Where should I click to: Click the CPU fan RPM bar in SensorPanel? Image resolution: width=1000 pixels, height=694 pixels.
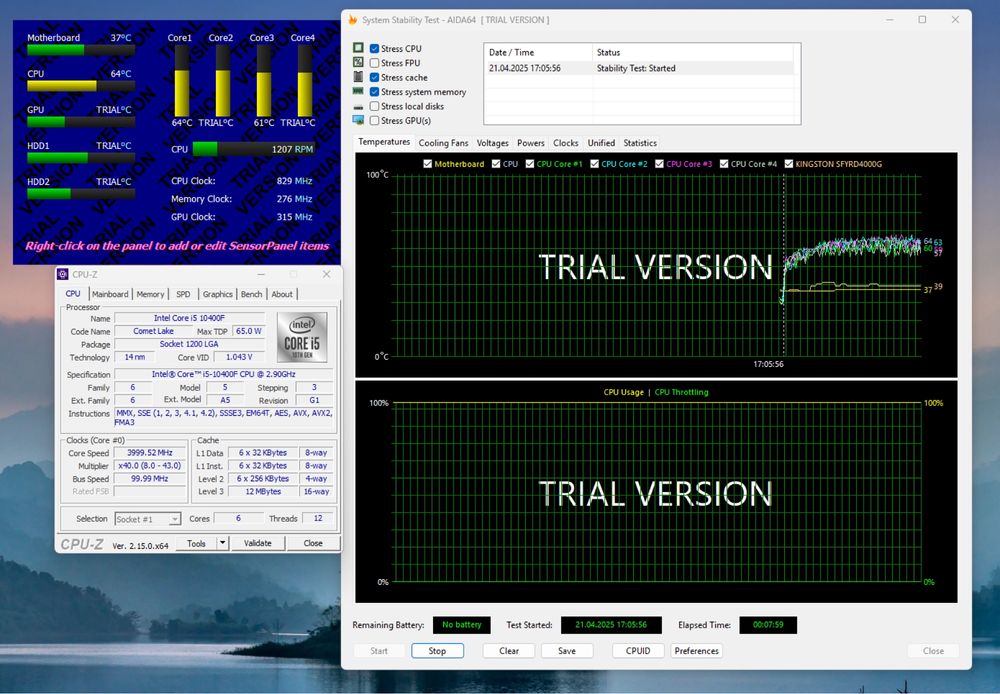[x=254, y=149]
